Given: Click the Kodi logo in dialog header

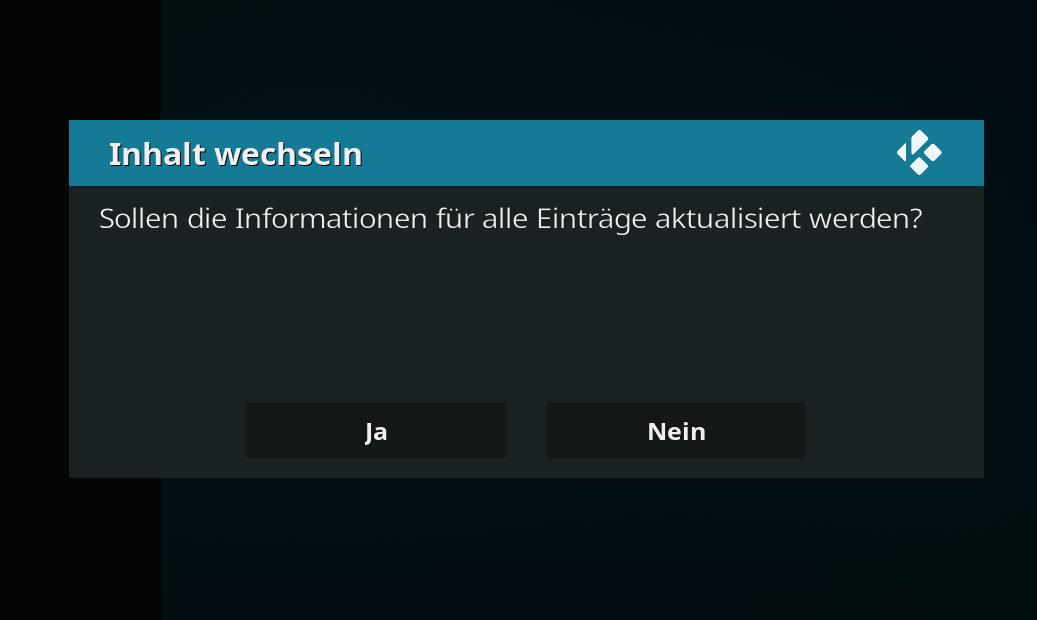Looking at the screenshot, I should pyautogui.click(x=919, y=152).
